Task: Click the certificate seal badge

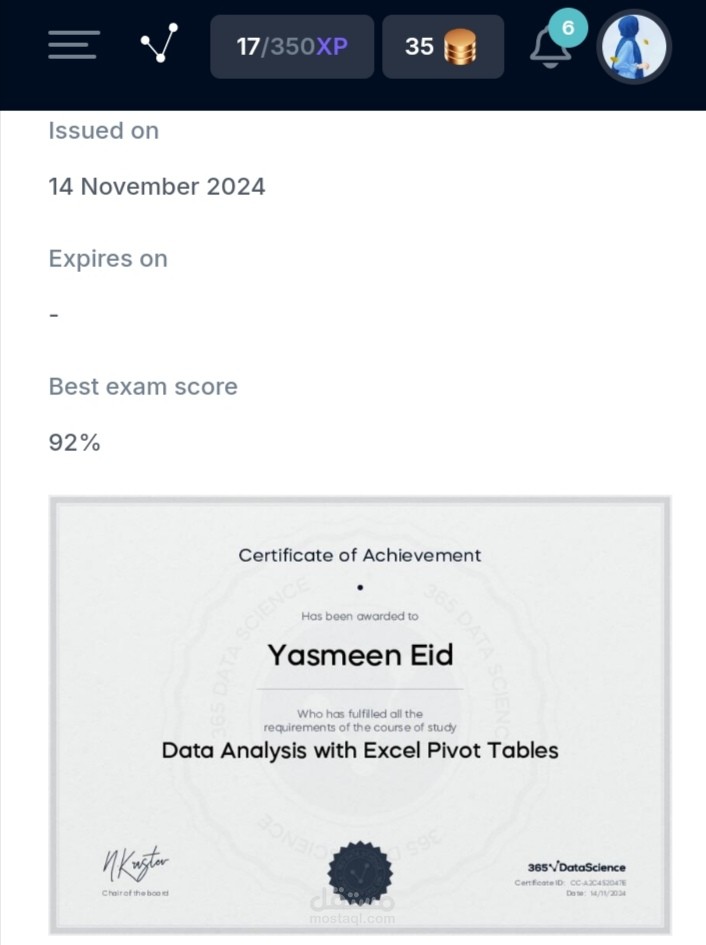Action: pos(360,873)
